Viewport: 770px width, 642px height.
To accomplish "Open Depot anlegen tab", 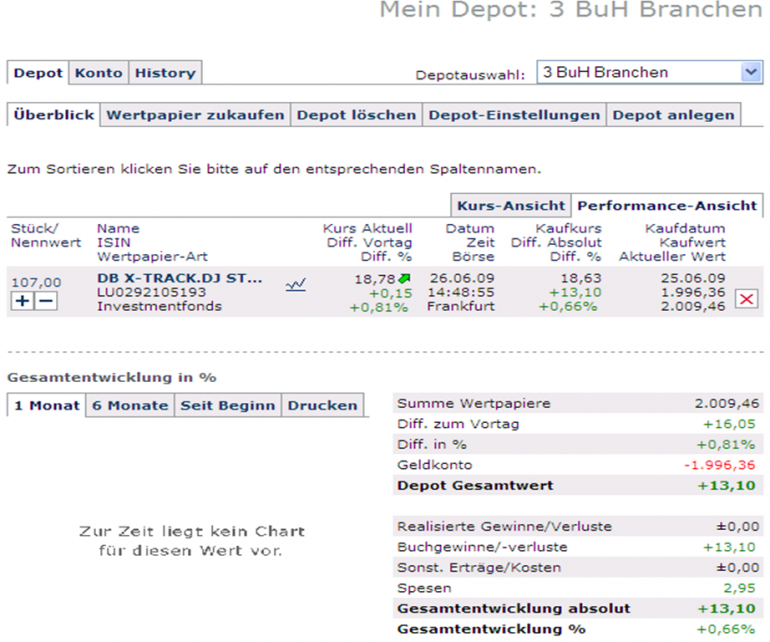I will tap(673, 115).
